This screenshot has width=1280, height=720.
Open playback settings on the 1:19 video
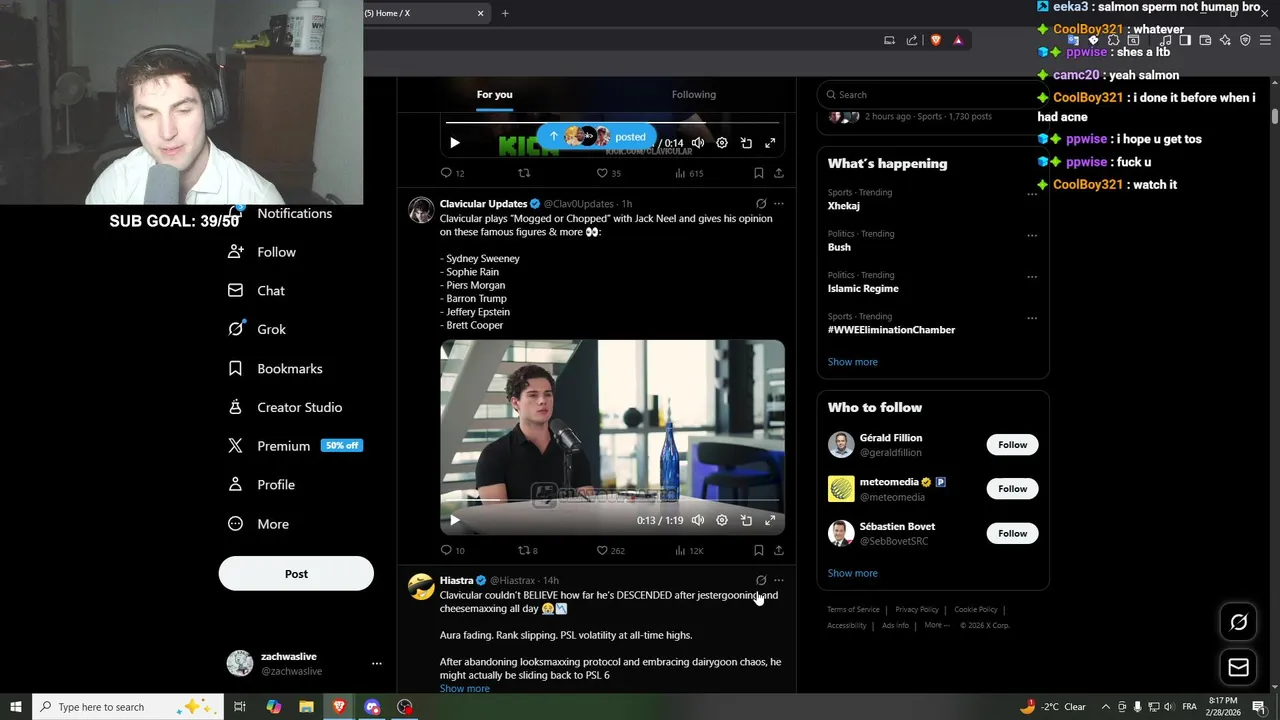click(722, 520)
